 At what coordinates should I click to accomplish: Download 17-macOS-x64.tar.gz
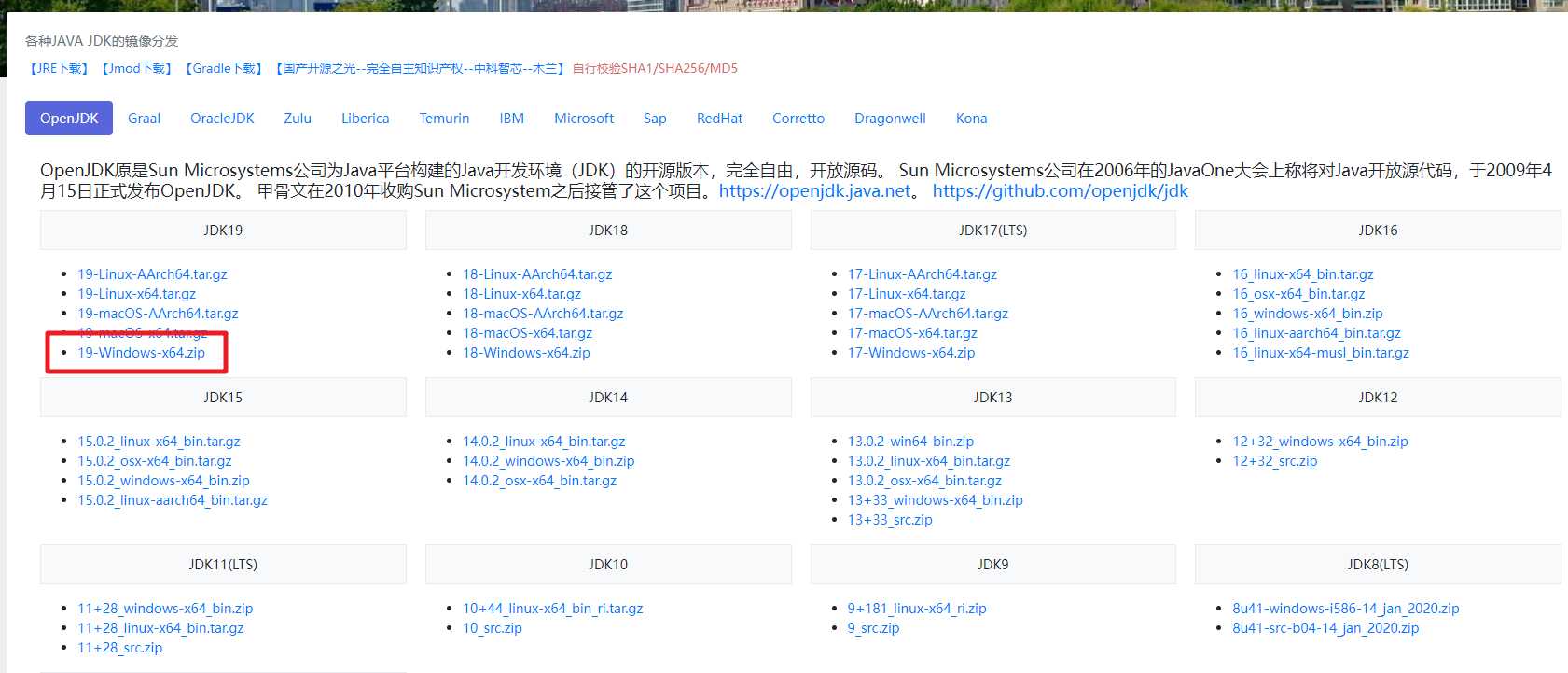[x=912, y=333]
